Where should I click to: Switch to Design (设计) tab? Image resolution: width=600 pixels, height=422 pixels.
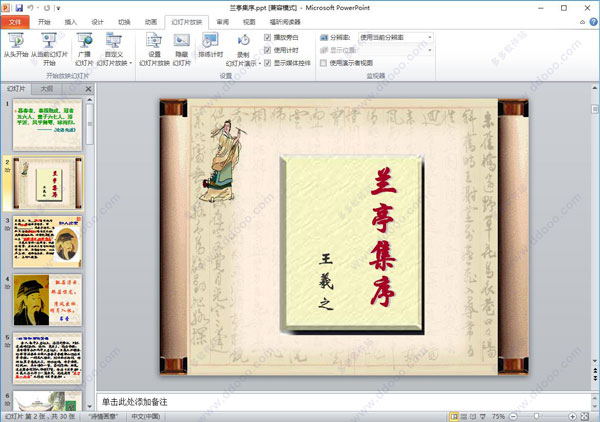click(x=98, y=22)
